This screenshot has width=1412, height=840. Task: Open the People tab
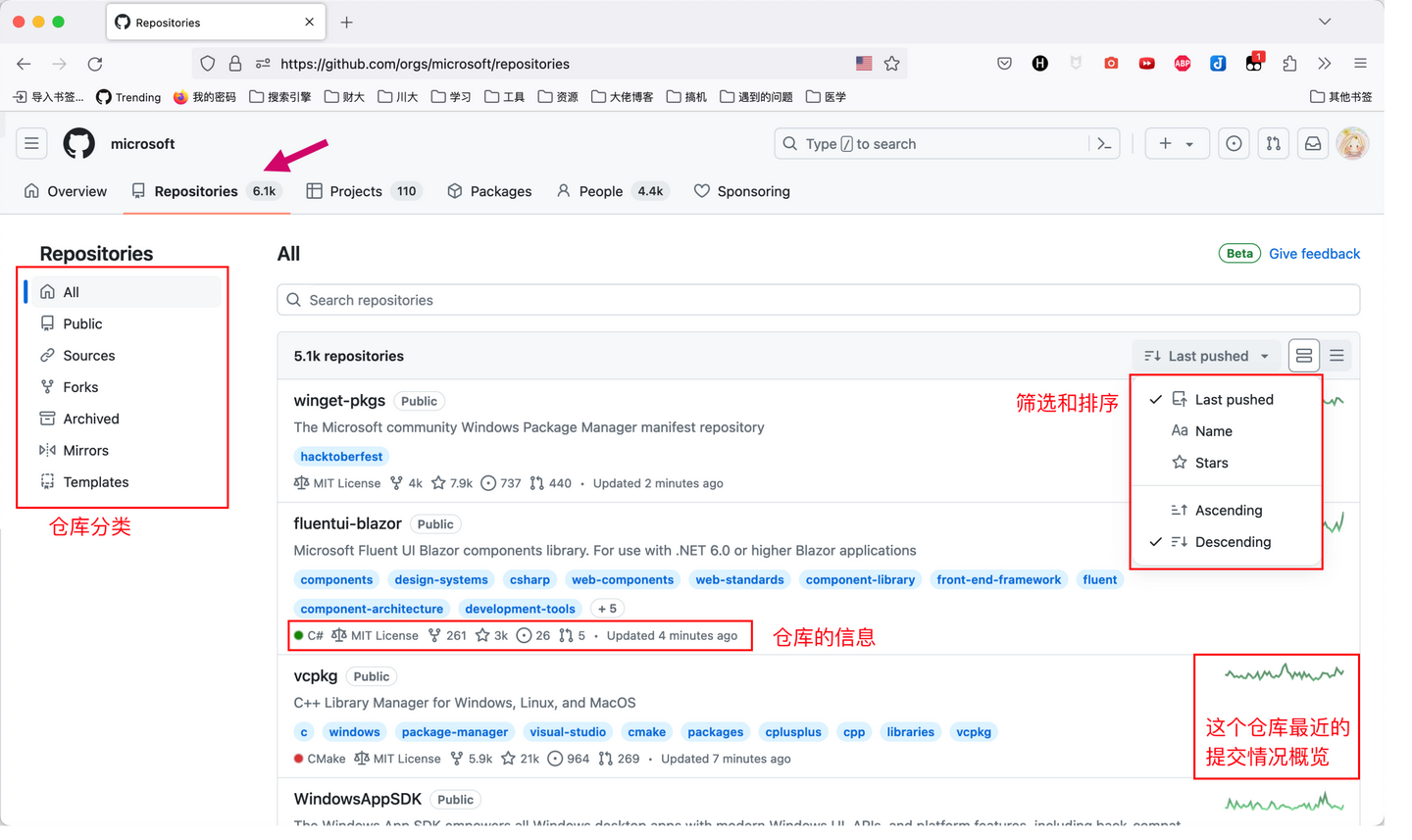pos(612,191)
